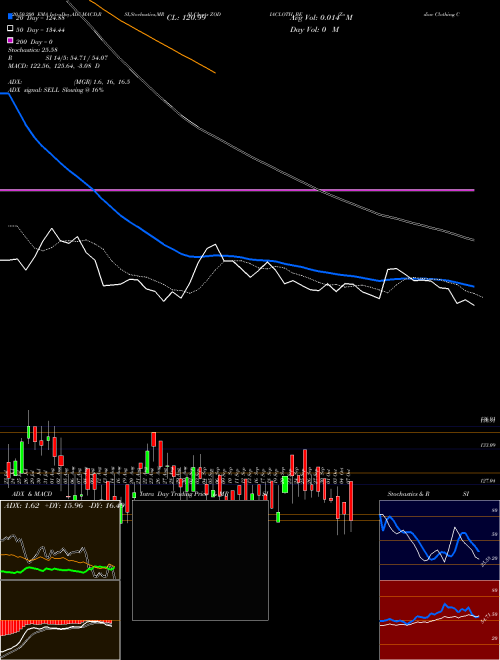Click the 'Avg Vol: 0.014 M' text
Viewport: 500px width, 660px height.
click(321, 18)
